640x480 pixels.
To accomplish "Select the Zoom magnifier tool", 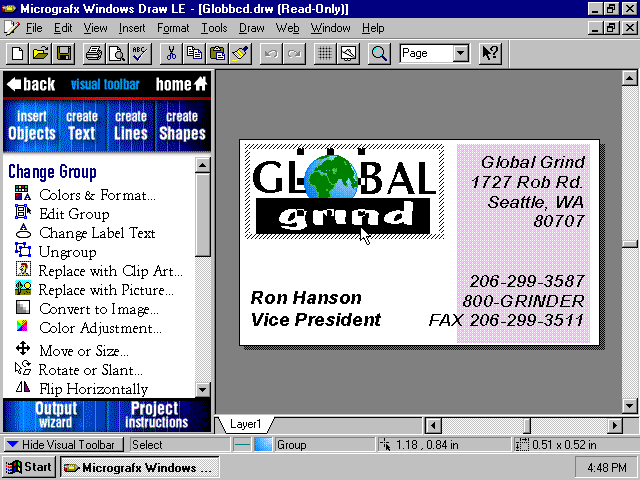I will click(379, 53).
